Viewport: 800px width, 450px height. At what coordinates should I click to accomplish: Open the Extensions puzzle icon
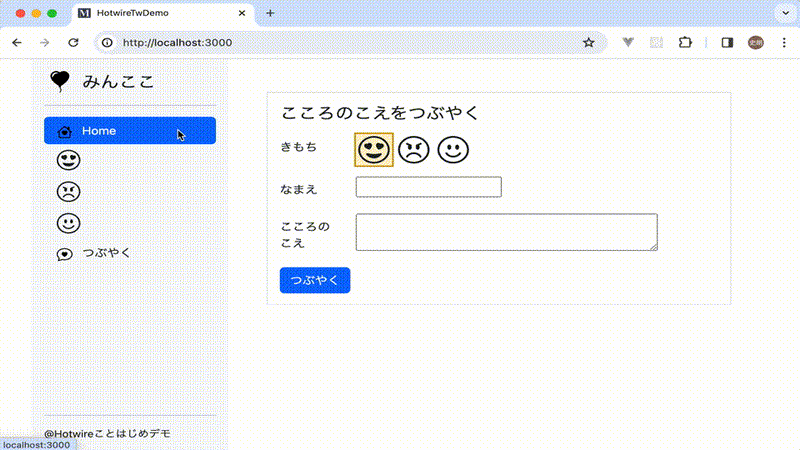[x=685, y=42]
